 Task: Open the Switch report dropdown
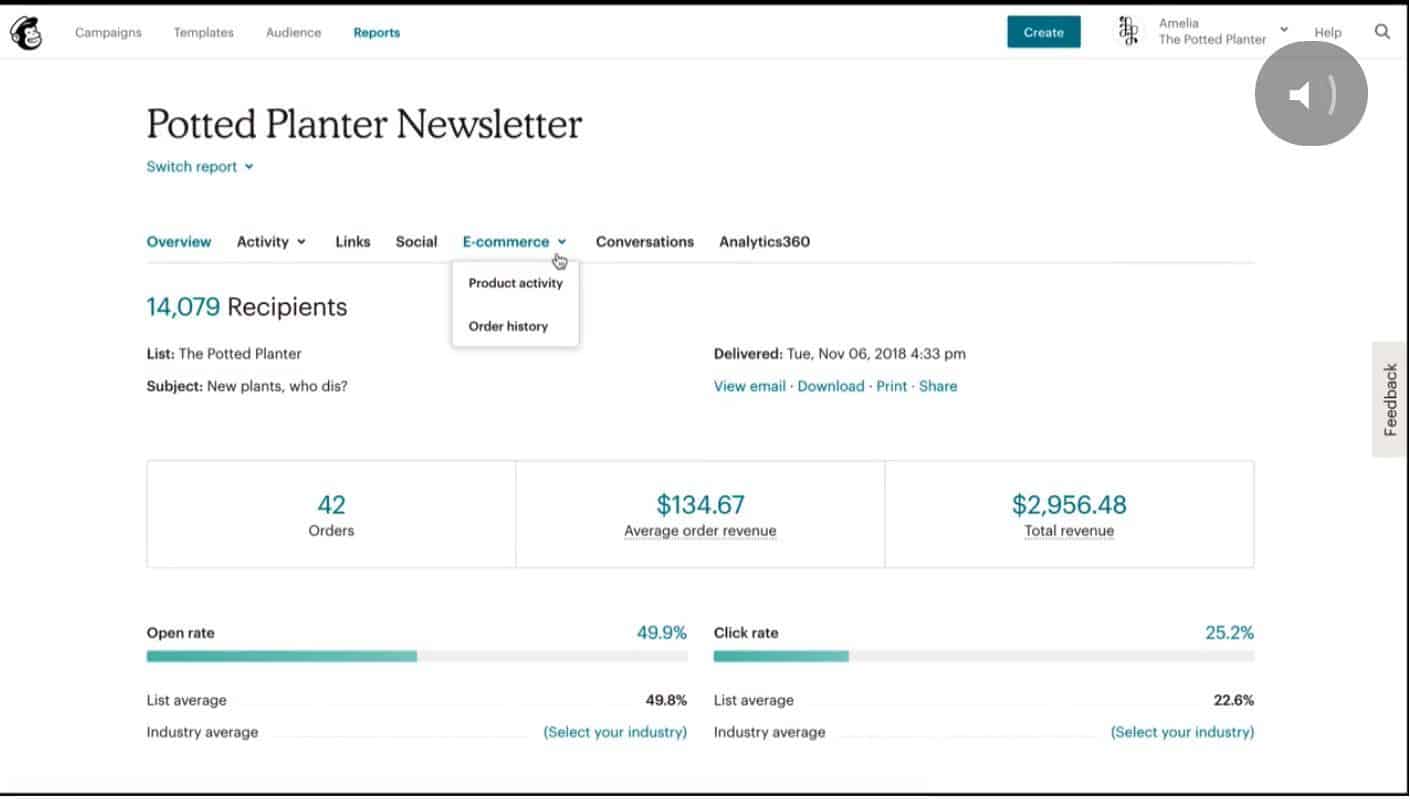pos(200,167)
